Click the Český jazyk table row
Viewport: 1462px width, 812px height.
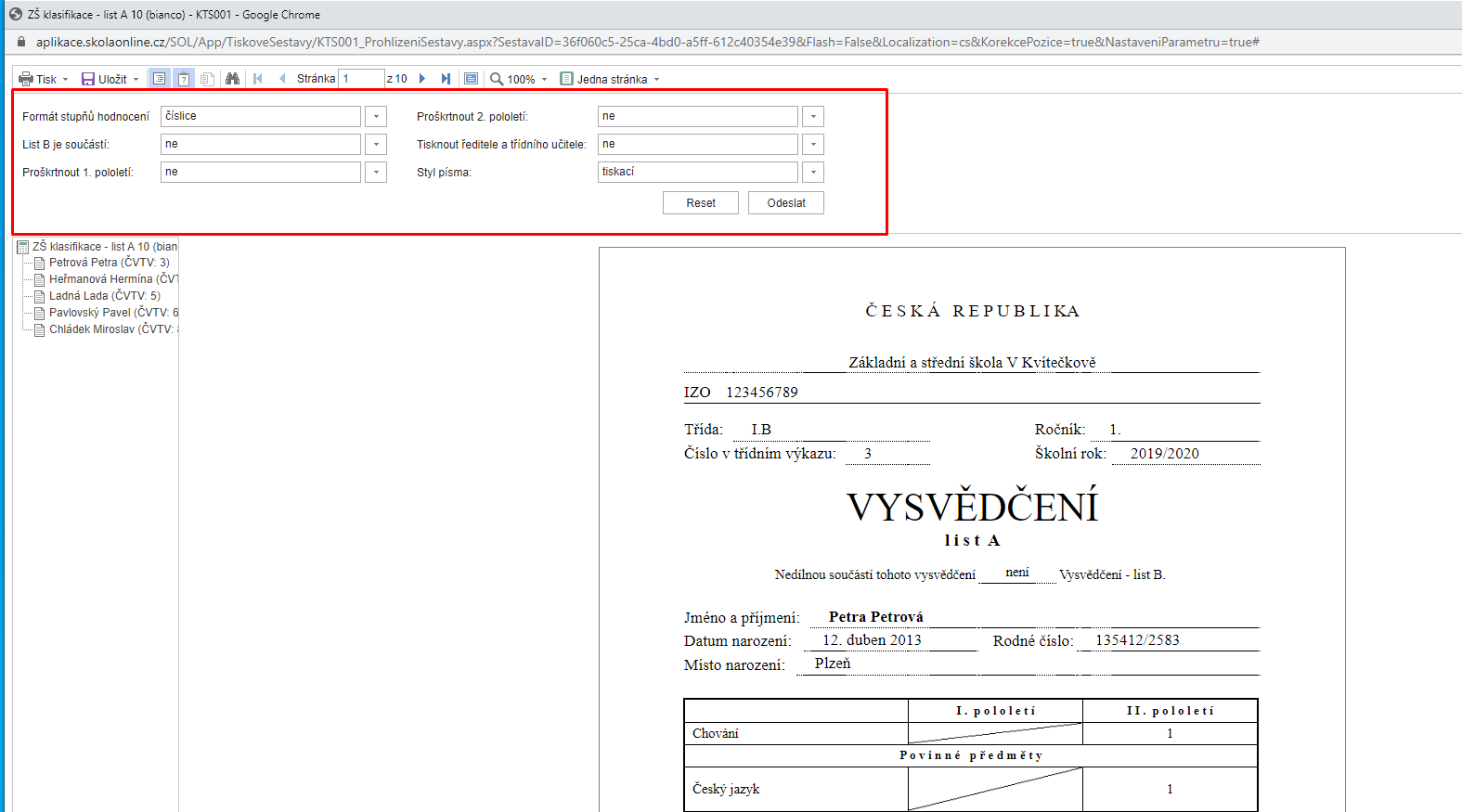971,789
